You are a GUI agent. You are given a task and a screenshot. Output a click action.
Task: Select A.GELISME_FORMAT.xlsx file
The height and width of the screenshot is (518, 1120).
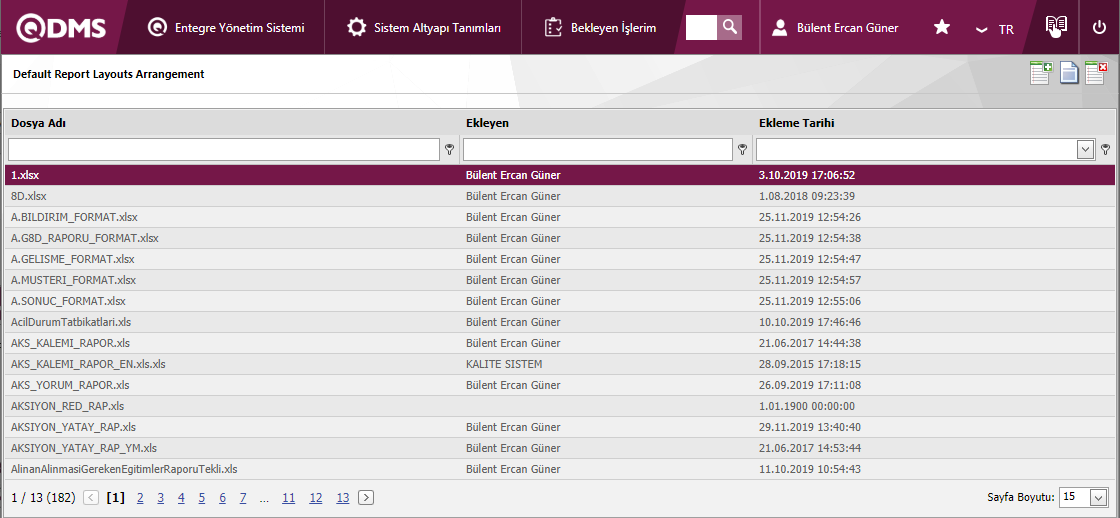(x=73, y=259)
